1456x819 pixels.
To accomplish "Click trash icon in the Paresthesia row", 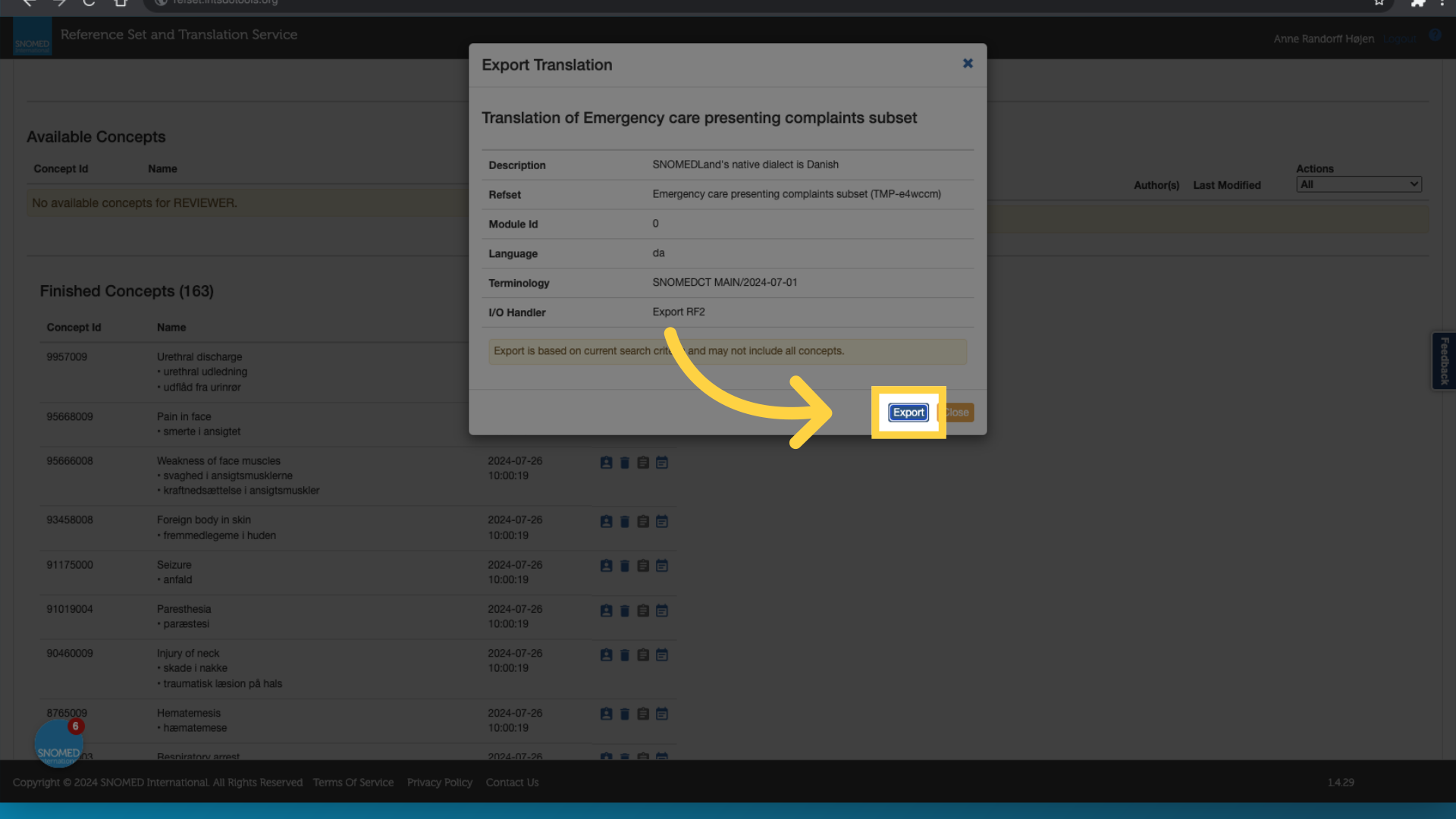I will point(625,610).
